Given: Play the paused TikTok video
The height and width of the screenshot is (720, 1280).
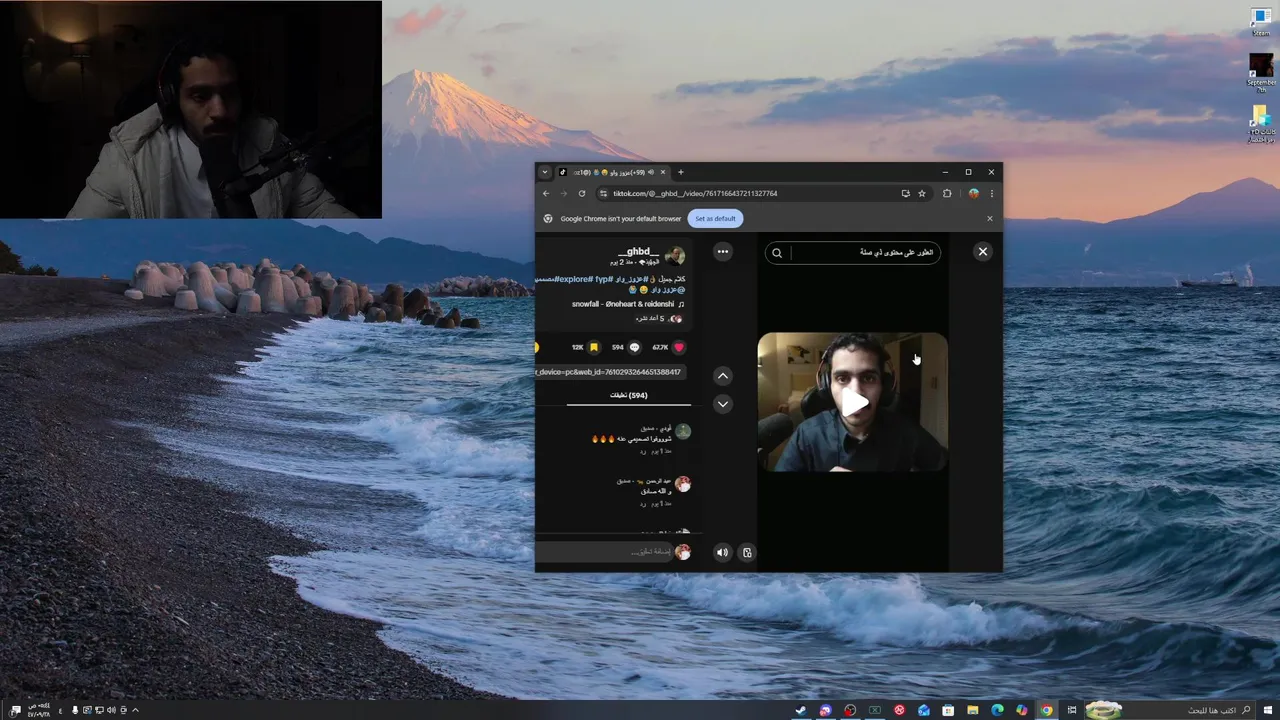Looking at the screenshot, I should click(x=853, y=402).
